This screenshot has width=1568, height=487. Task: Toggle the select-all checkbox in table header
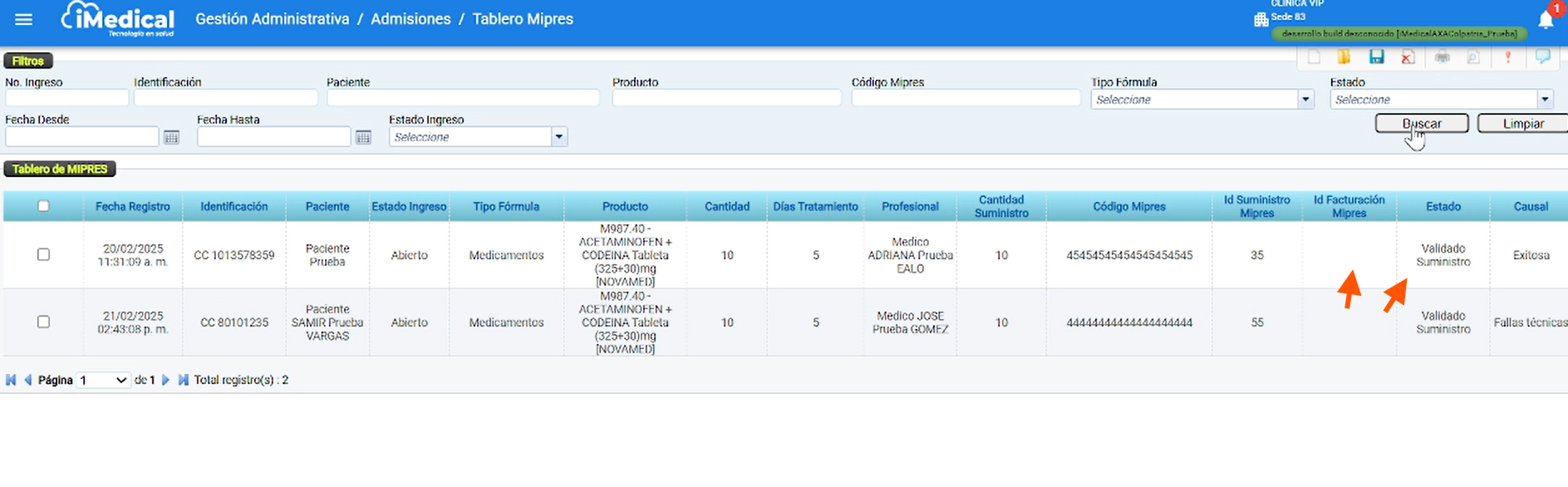[43, 206]
